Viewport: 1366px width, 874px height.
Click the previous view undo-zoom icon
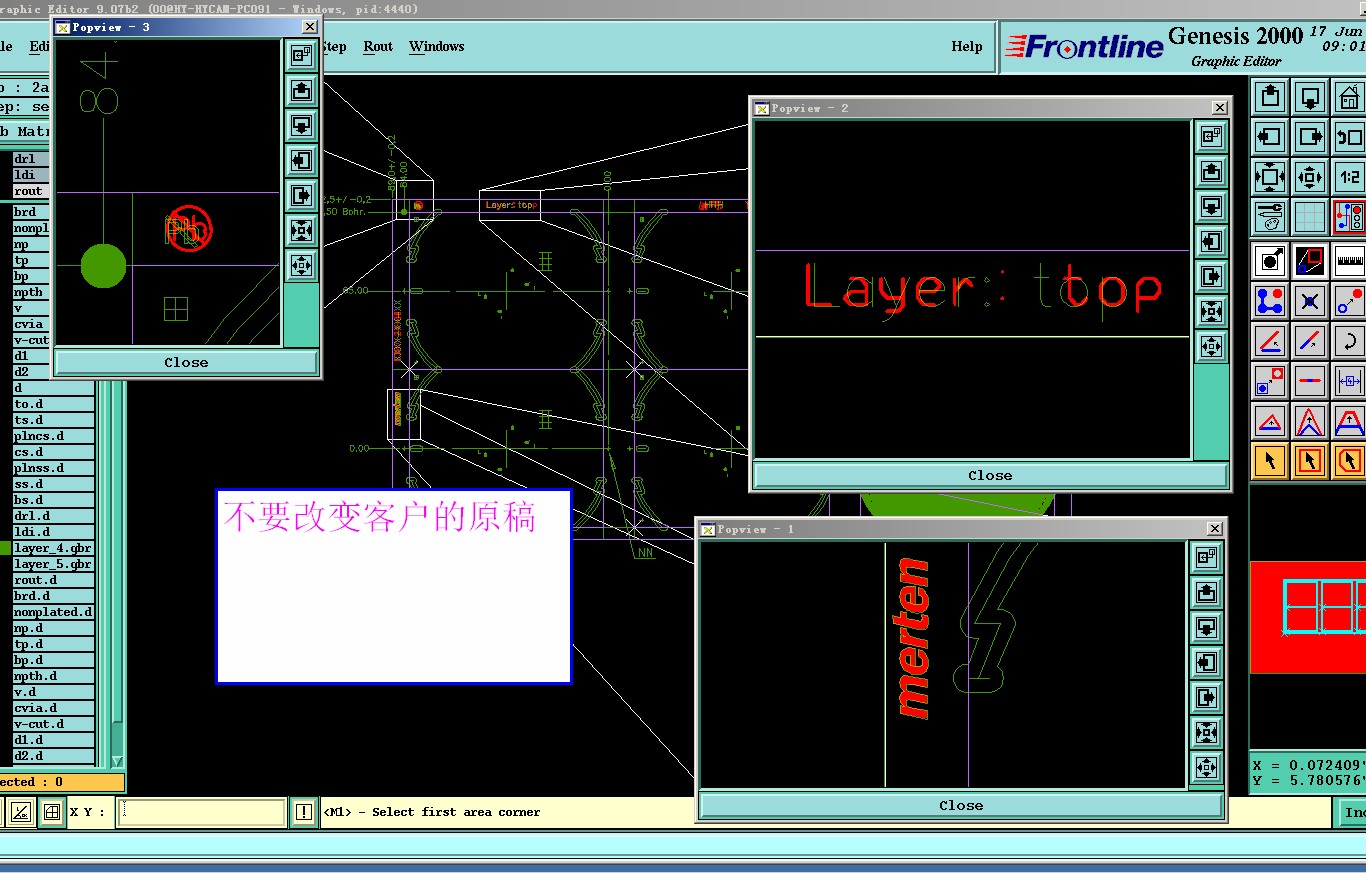click(x=1349, y=137)
